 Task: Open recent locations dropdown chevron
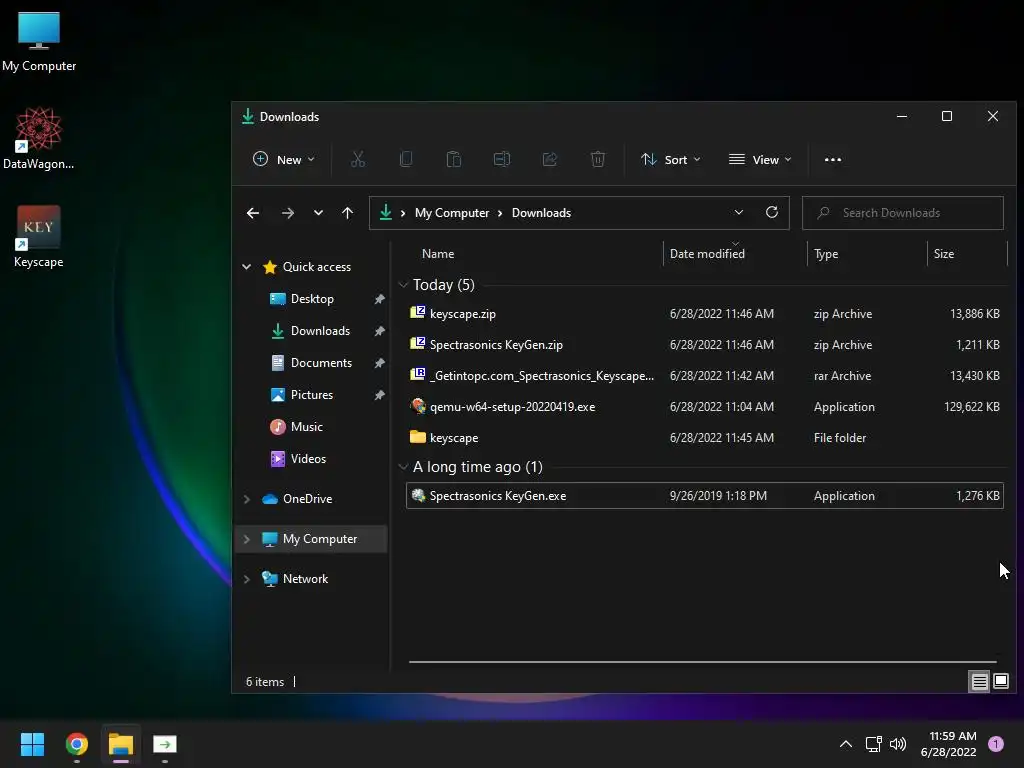(x=318, y=213)
